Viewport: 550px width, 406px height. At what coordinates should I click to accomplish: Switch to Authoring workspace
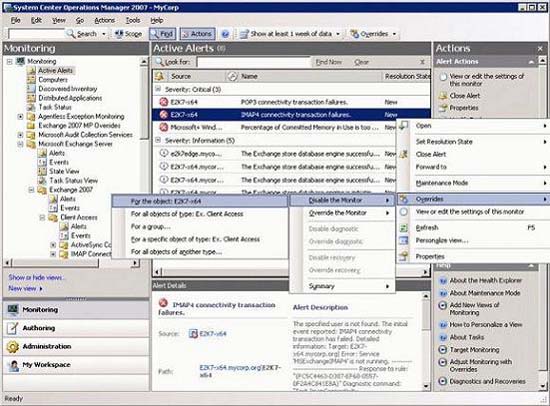[x=76, y=328]
